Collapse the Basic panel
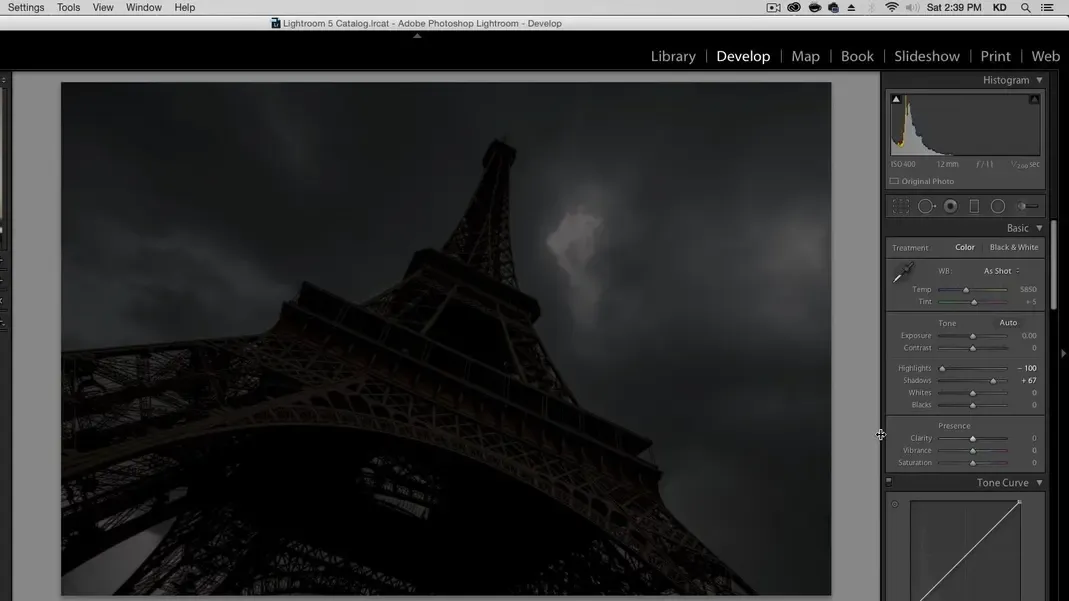This screenshot has width=1069, height=601. point(1039,228)
